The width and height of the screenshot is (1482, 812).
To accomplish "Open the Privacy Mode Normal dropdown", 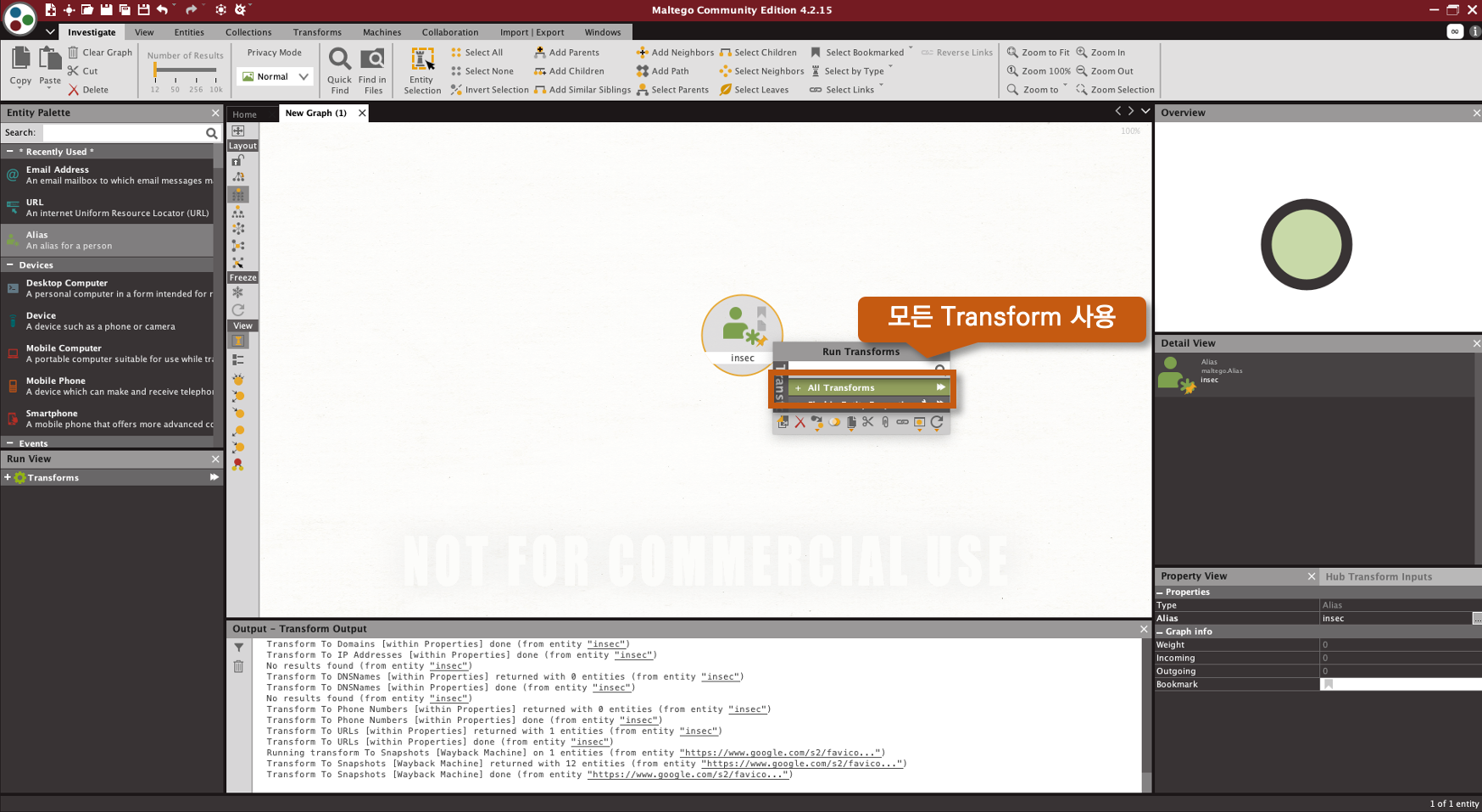I will (x=275, y=76).
